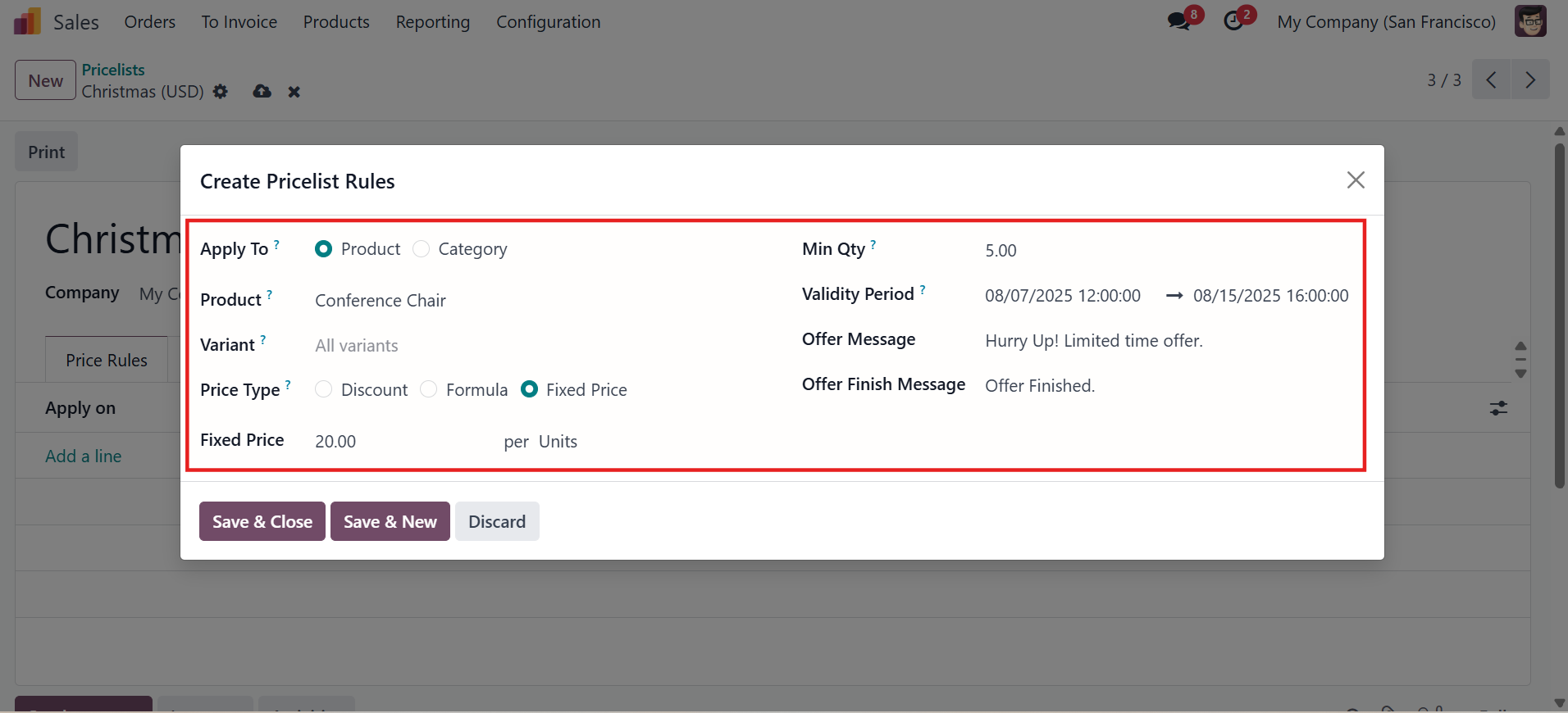Click the page vertical scrollbar
Viewport: 1568px width, 713px height.
click(x=1560, y=316)
